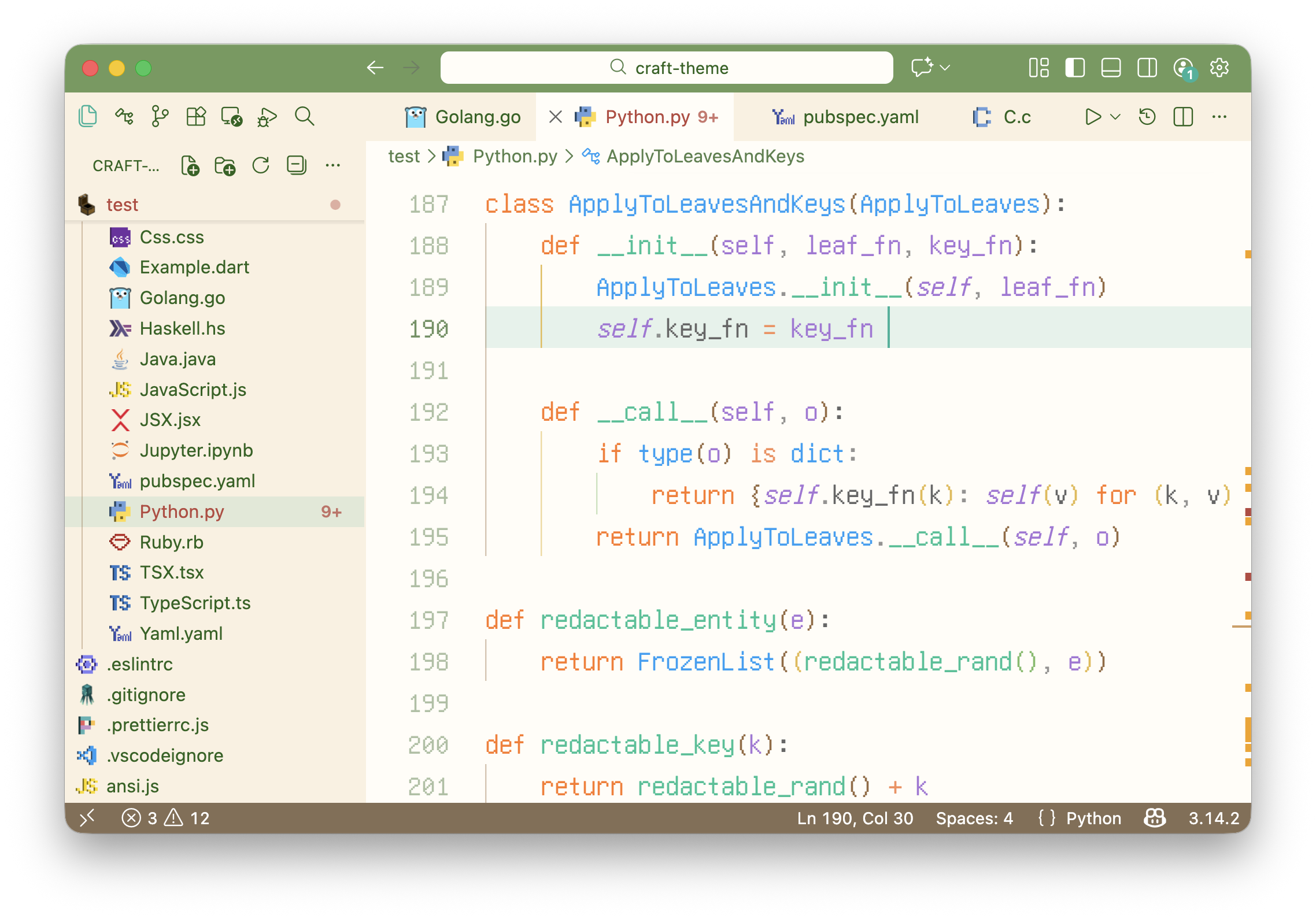This screenshot has width=1316, height=919.
Task: Open the Explorer view icon
Action: coord(87,117)
